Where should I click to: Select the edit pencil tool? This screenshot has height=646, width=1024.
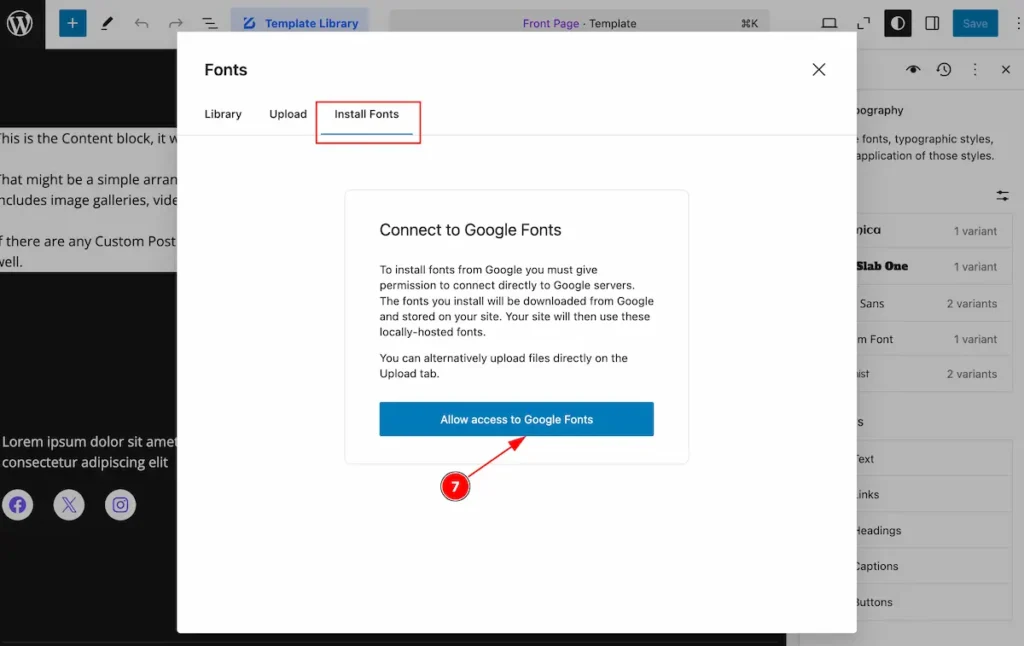pos(107,24)
